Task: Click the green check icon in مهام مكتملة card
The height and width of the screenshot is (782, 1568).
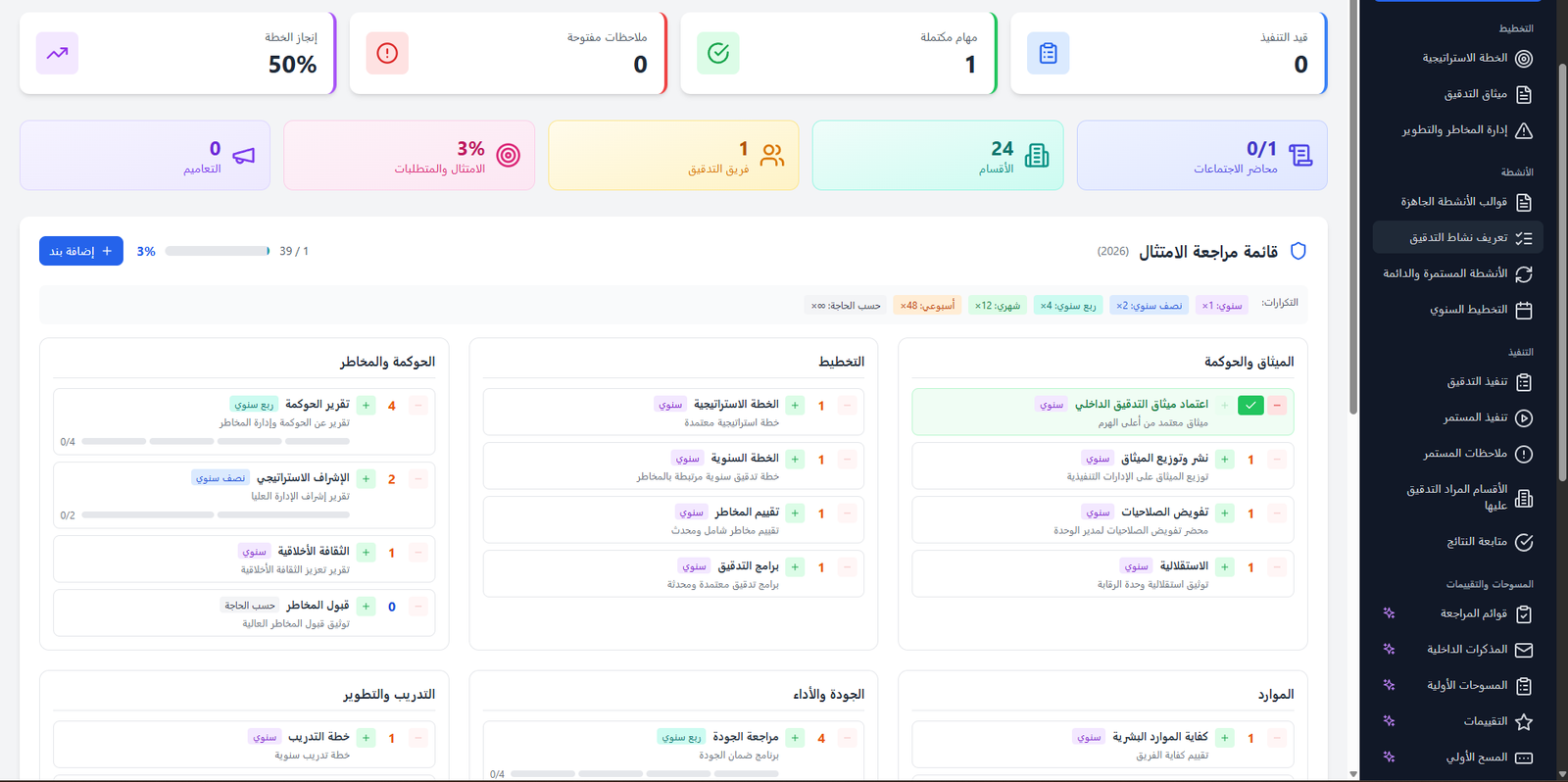Action: (718, 53)
